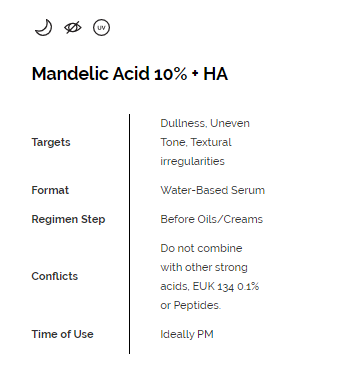Screen dimensions: 364x377
Task: Click the word irregularities
Action: (193, 161)
